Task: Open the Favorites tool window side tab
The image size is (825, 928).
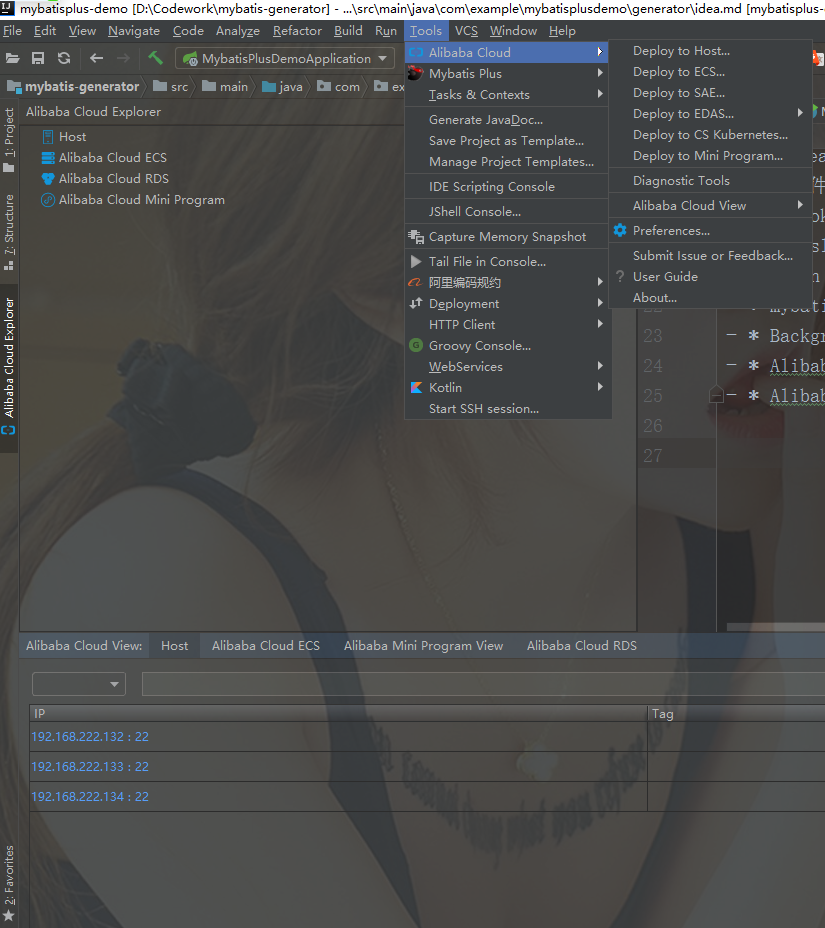Action: (x=9, y=883)
